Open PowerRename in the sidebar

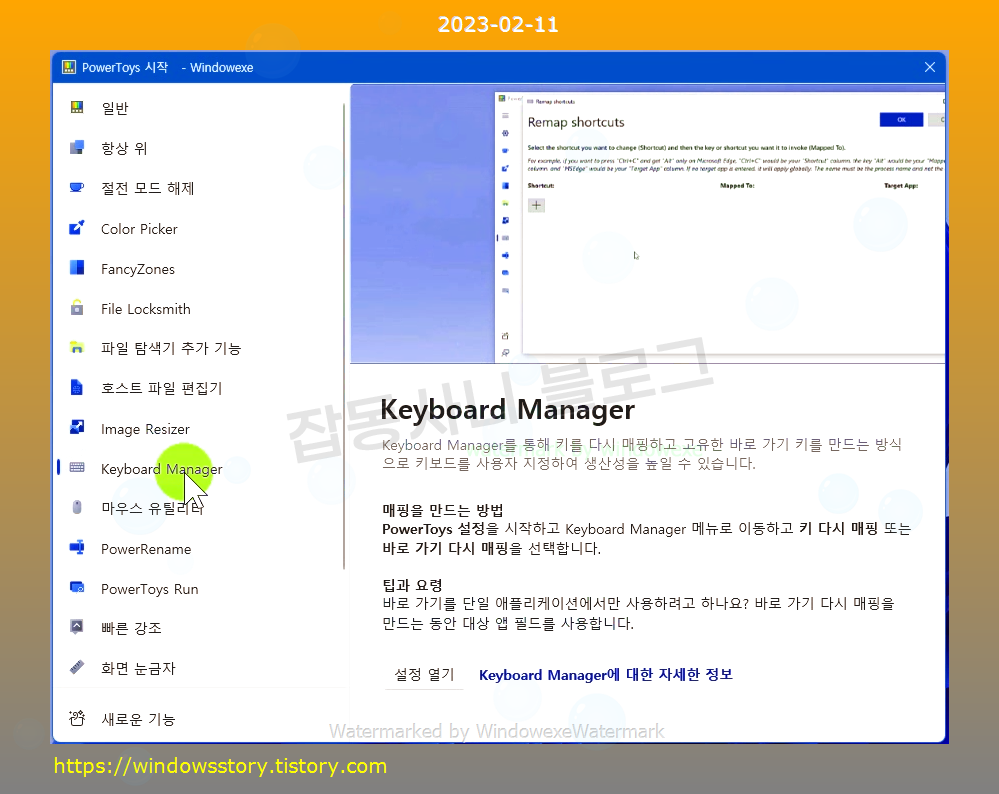(x=146, y=549)
